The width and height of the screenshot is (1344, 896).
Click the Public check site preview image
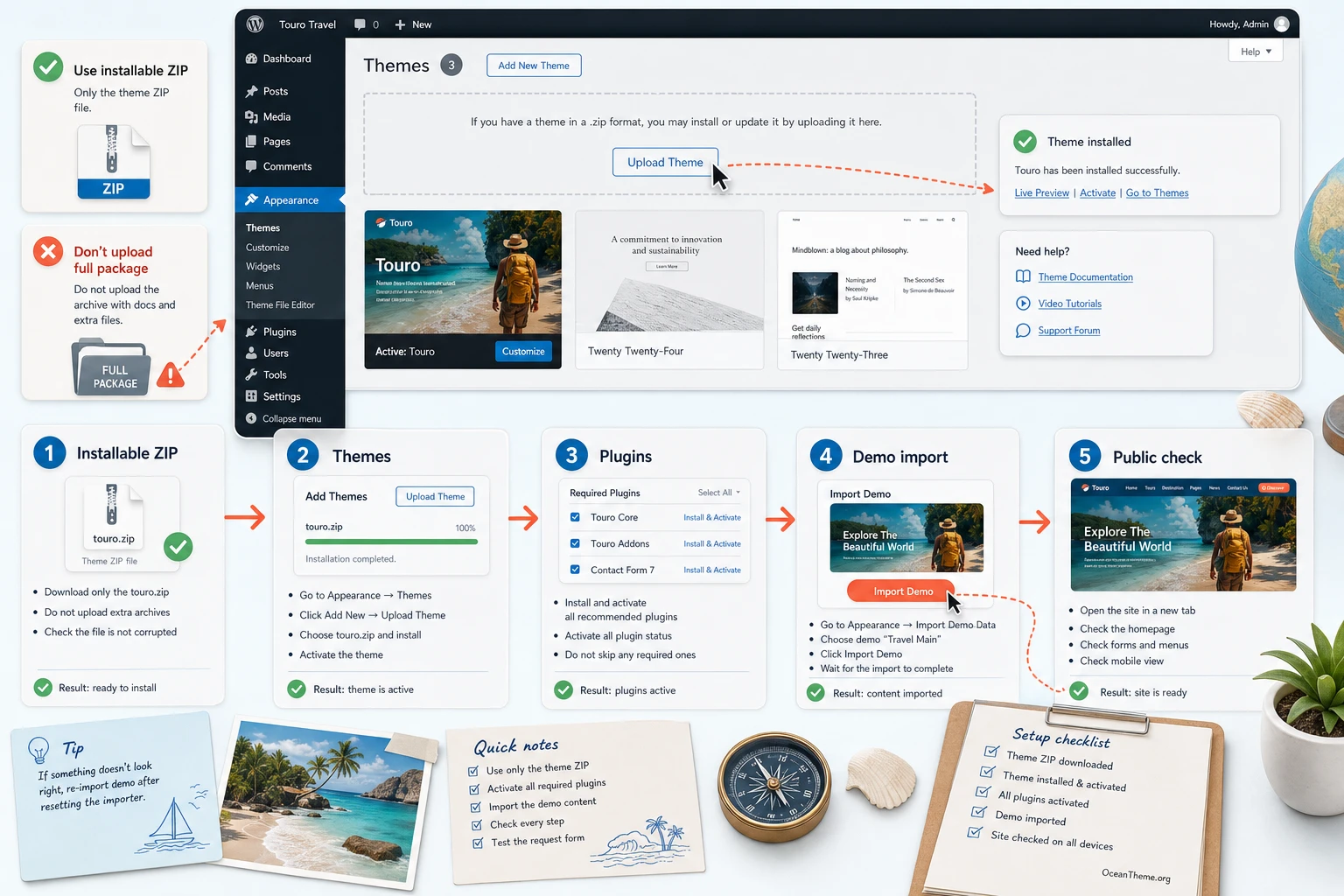[1183, 535]
